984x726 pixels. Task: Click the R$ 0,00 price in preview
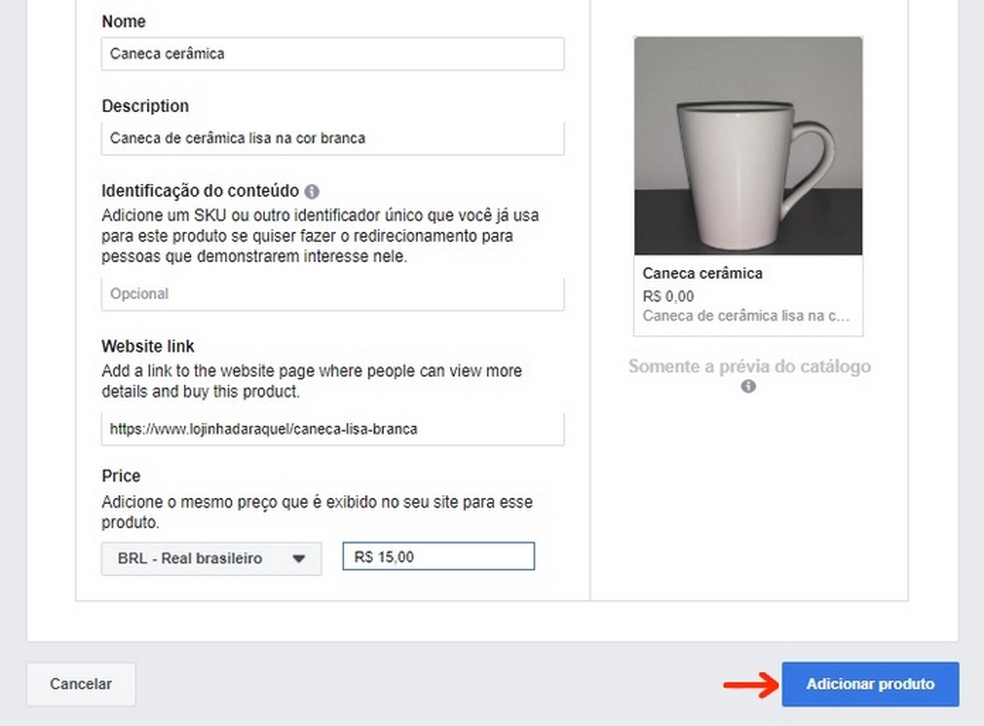tap(668, 296)
